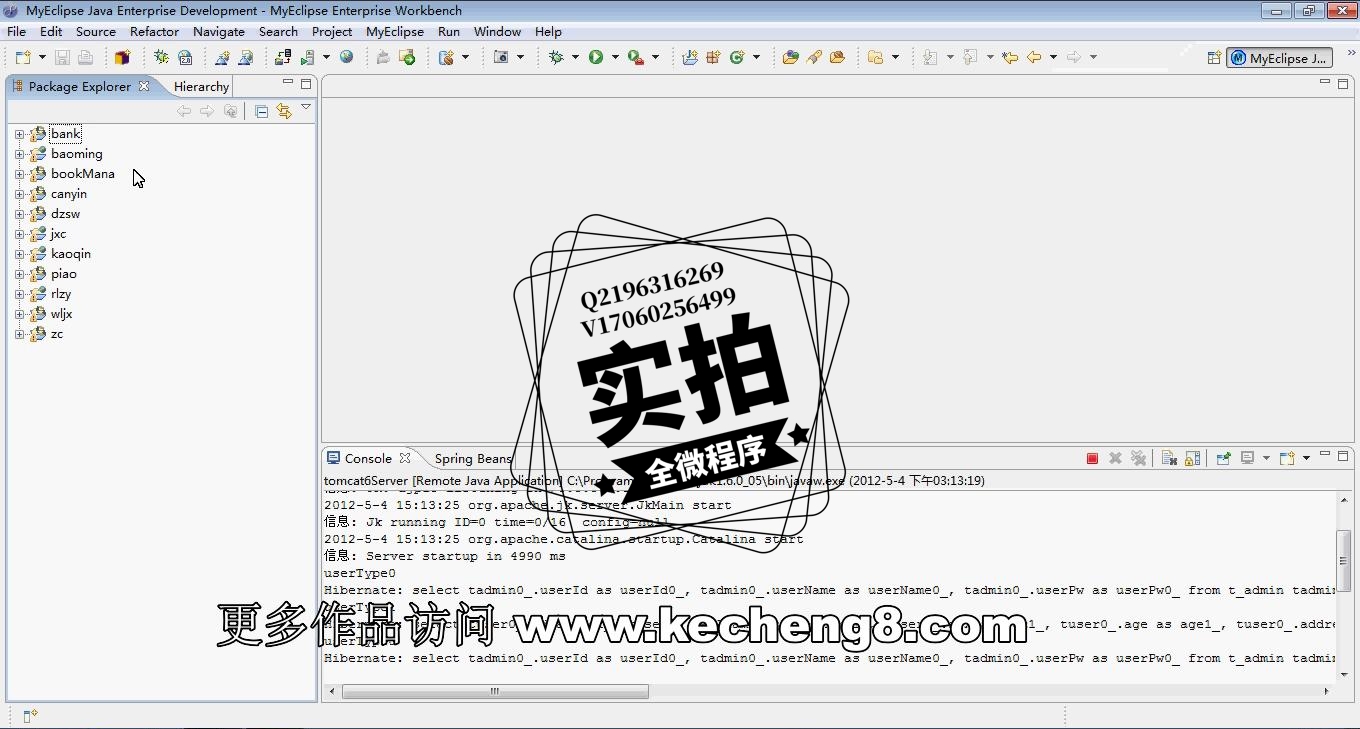Toggle Link with Editor in Package Explorer
The image size is (1360, 729).
pos(284,111)
